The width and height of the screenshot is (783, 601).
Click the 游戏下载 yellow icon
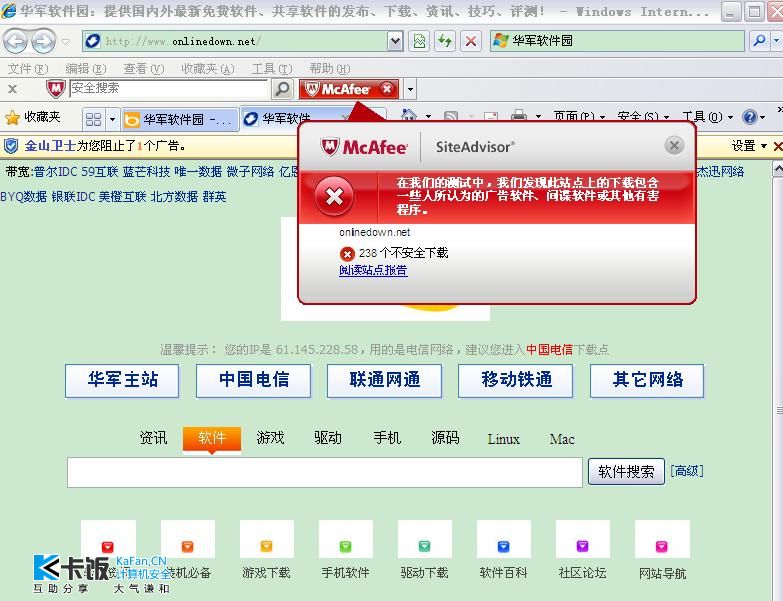[x=267, y=546]
